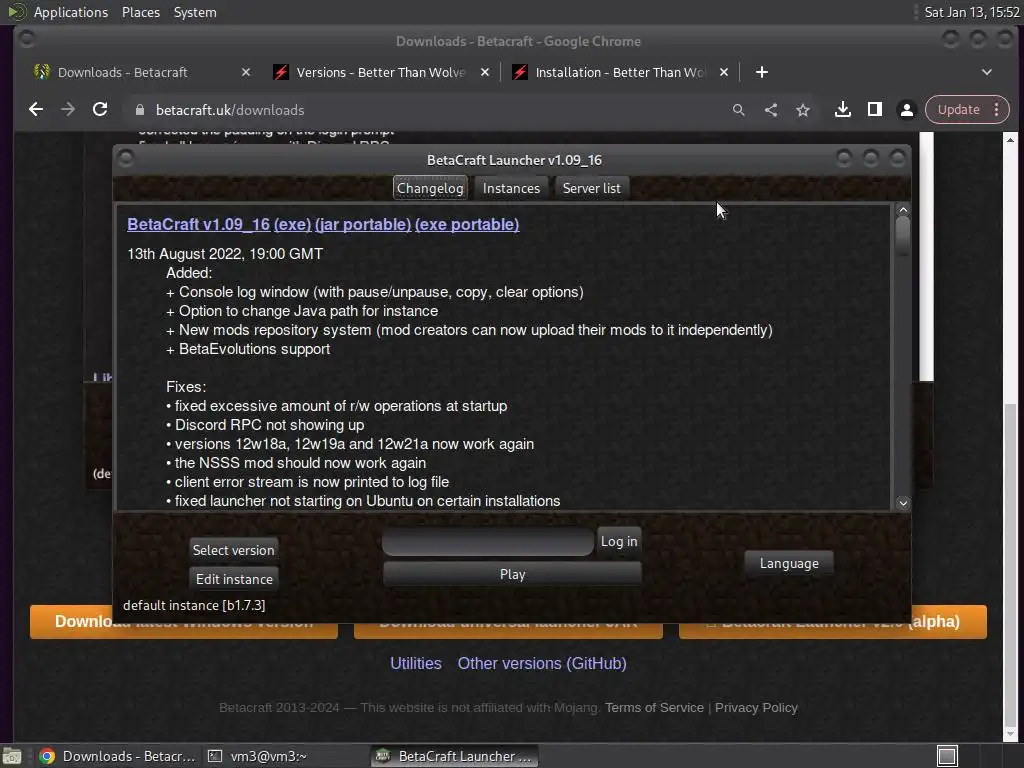This screenshot has width=1024, height=768.
Task: Open the Changelog tab in launcher
Action: coord(430,188)
